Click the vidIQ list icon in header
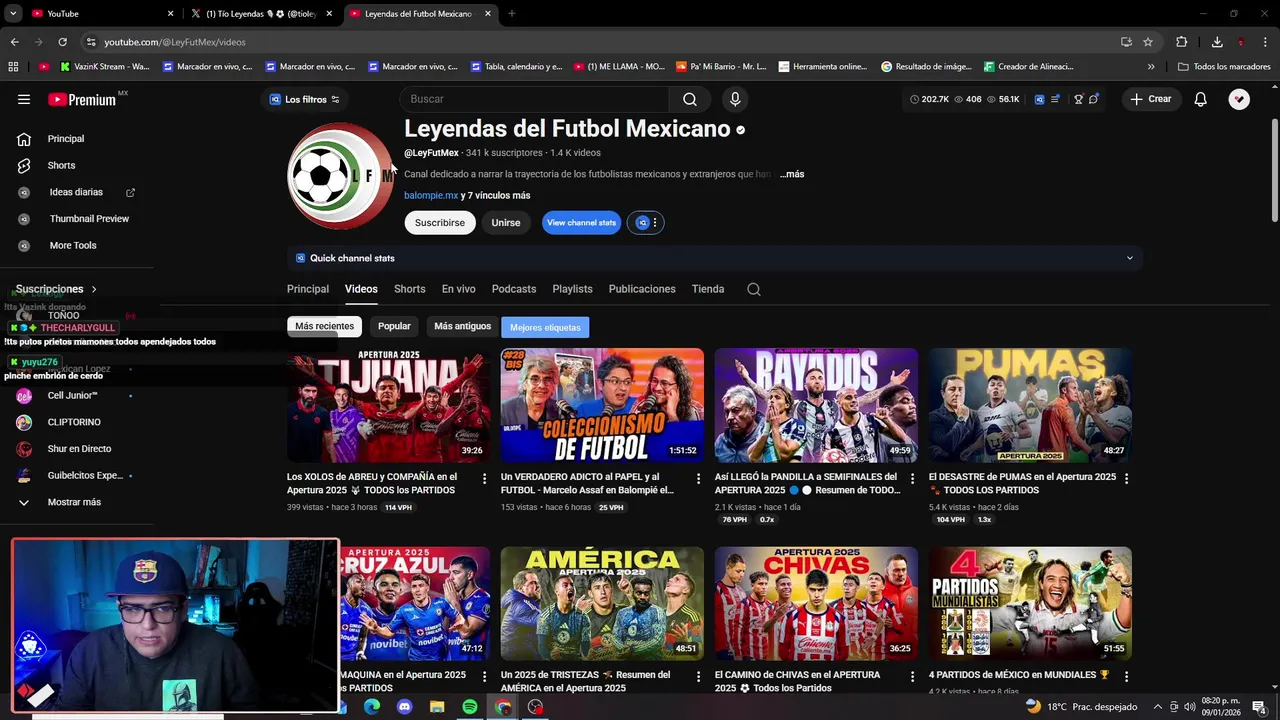The image size is (1280, 720). click(1055, 99)
